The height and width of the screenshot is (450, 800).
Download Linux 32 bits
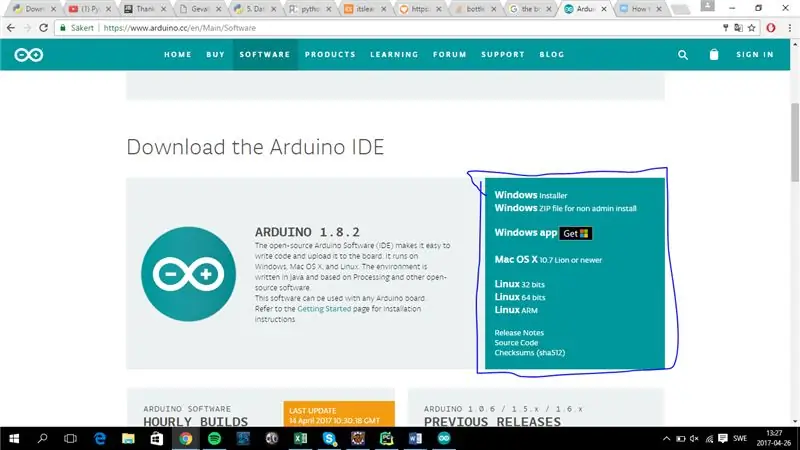[519, 284]
